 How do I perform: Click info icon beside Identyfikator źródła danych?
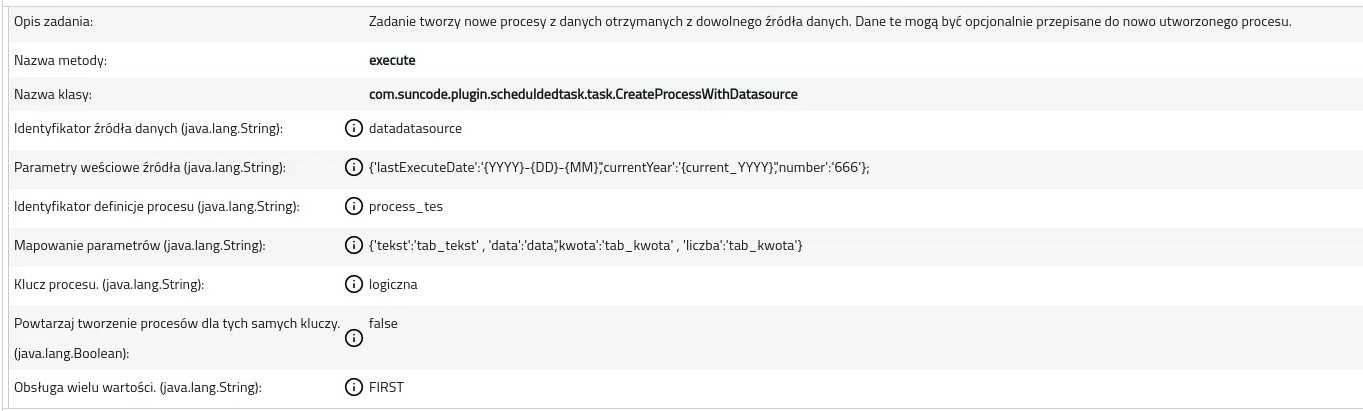click(x=353, y=128)
